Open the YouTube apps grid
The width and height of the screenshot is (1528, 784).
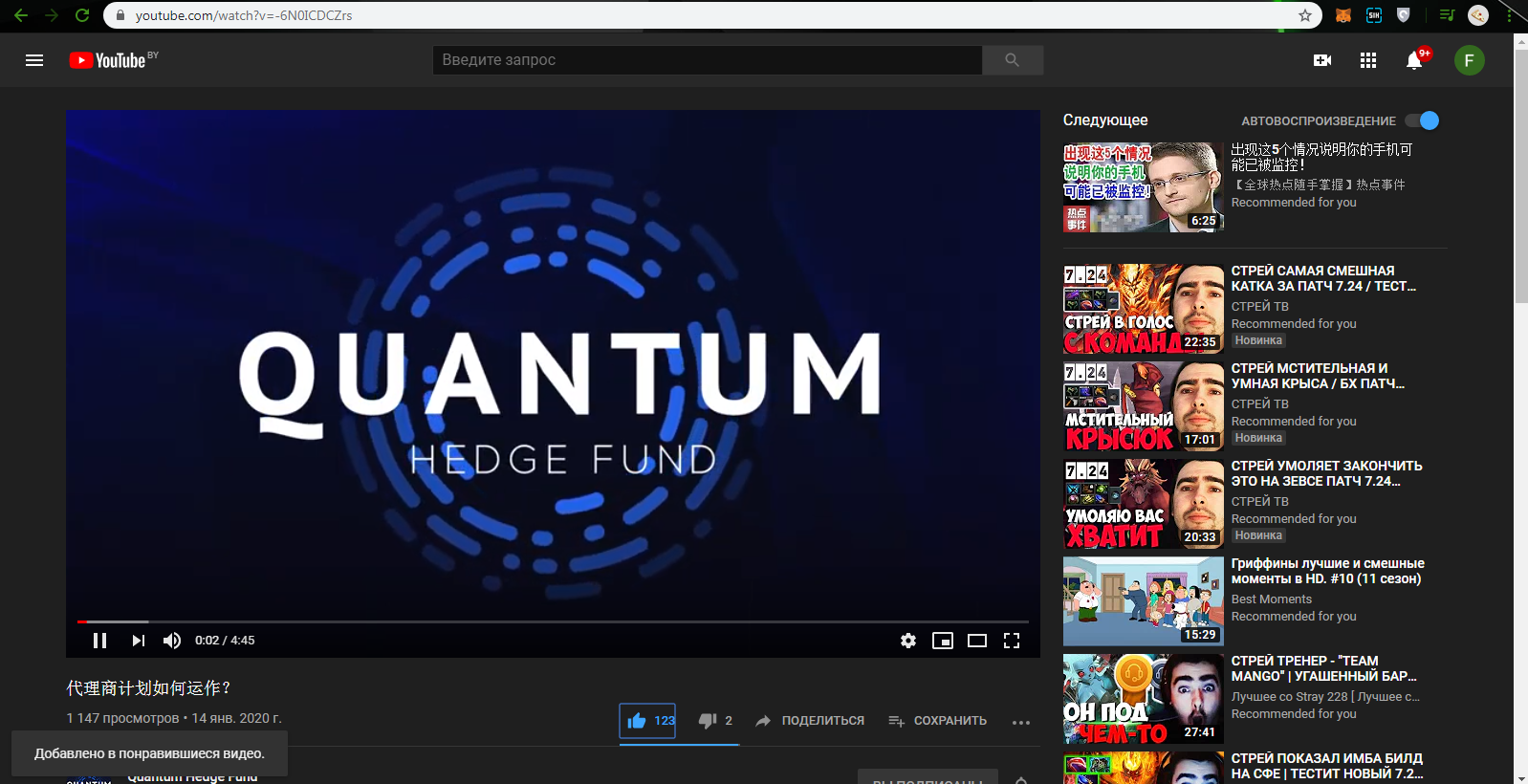coord(1368,60)
